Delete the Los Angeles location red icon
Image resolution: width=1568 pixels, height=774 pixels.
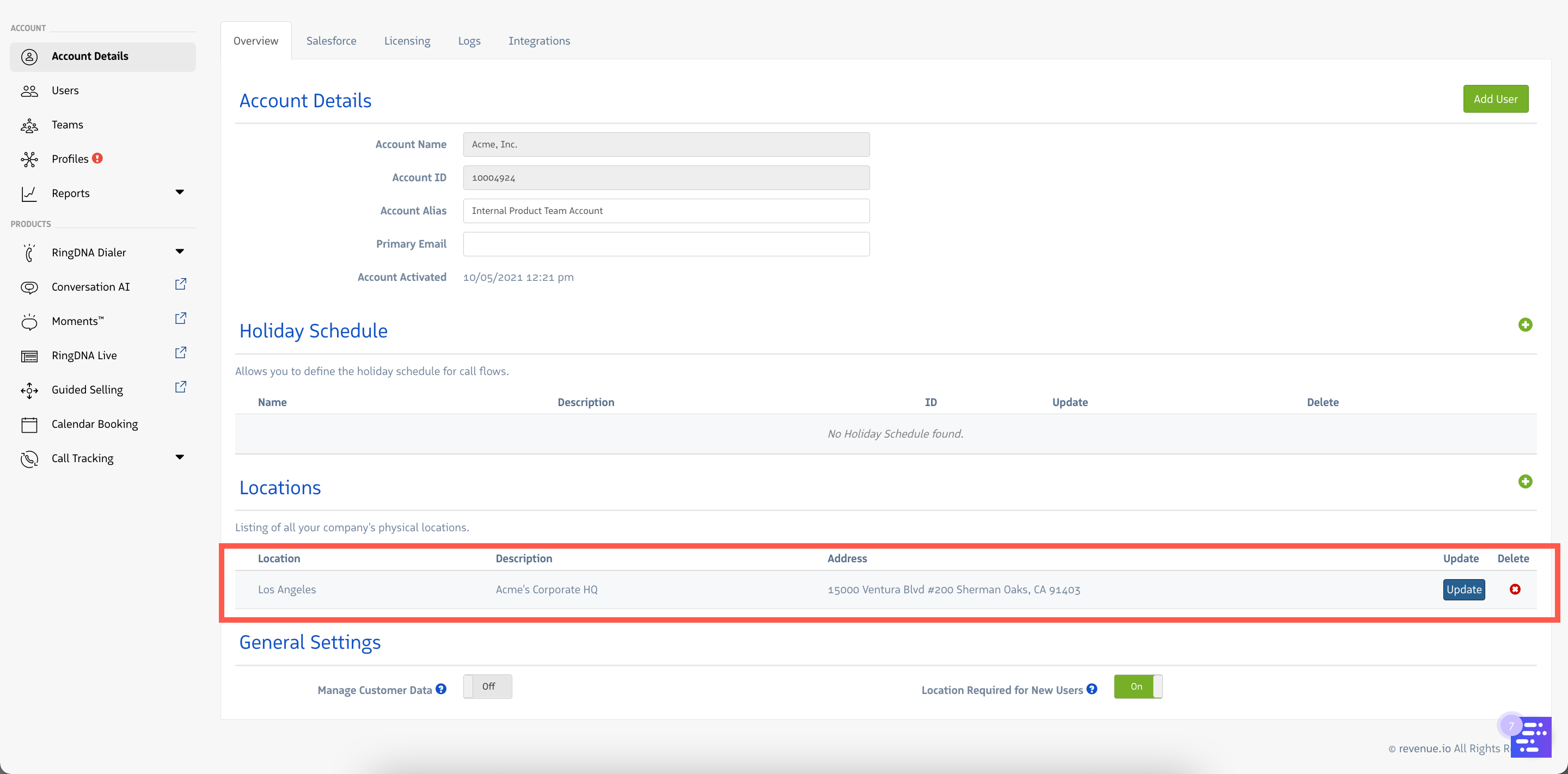1515,589
